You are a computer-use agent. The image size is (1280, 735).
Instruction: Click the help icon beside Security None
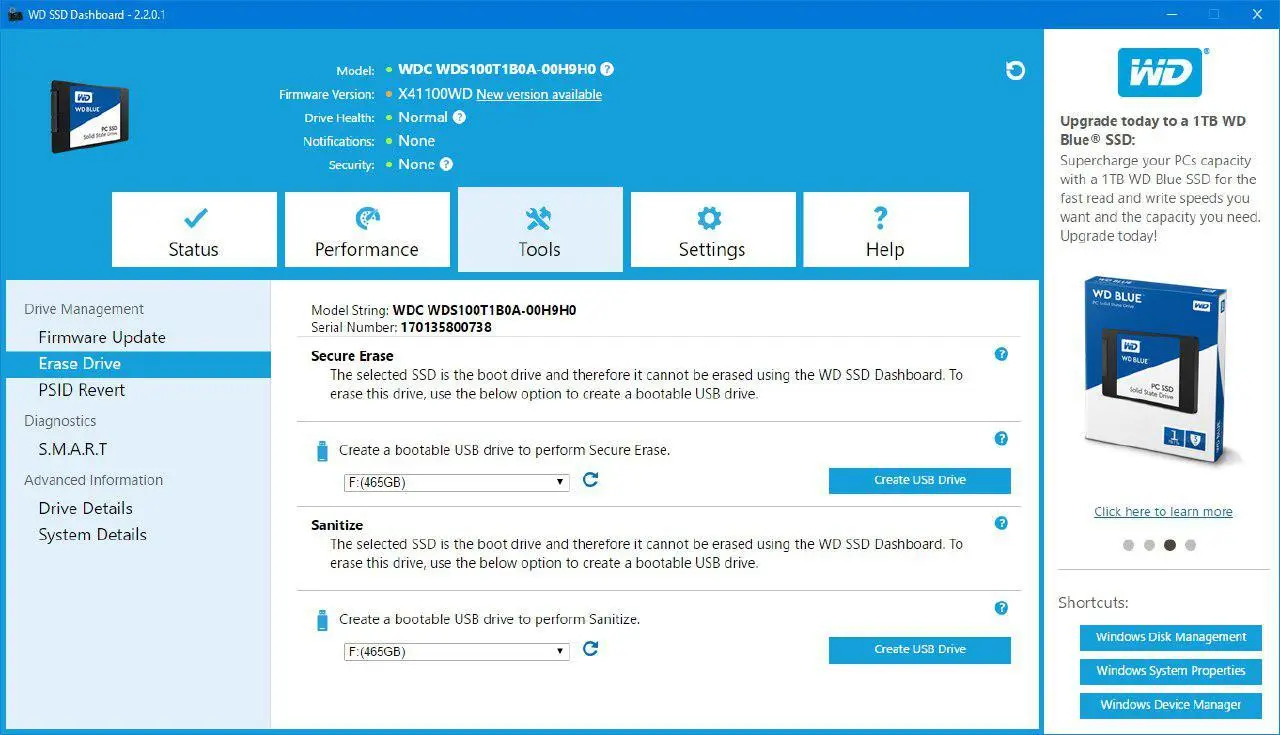pyautogui.click(x=446, y=164)
